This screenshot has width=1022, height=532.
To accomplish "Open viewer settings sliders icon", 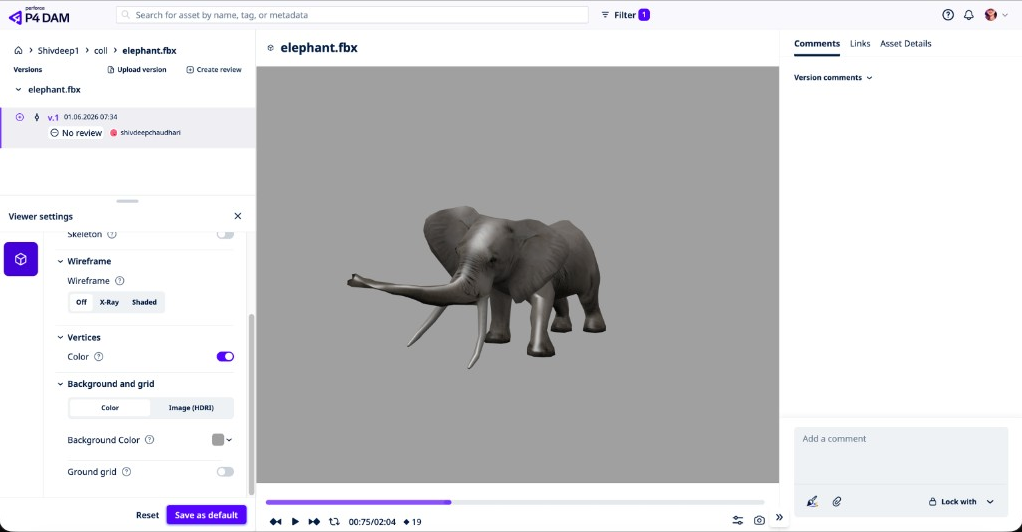I will click(737, 520).
